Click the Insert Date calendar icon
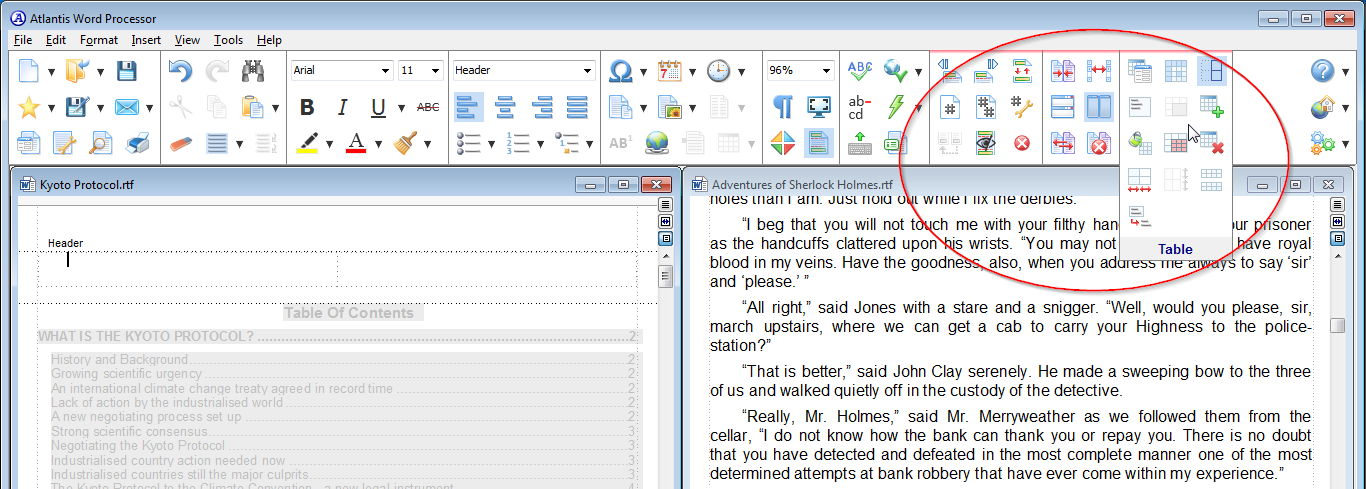Screen dimensions: 1366x489 coord(670,71)
